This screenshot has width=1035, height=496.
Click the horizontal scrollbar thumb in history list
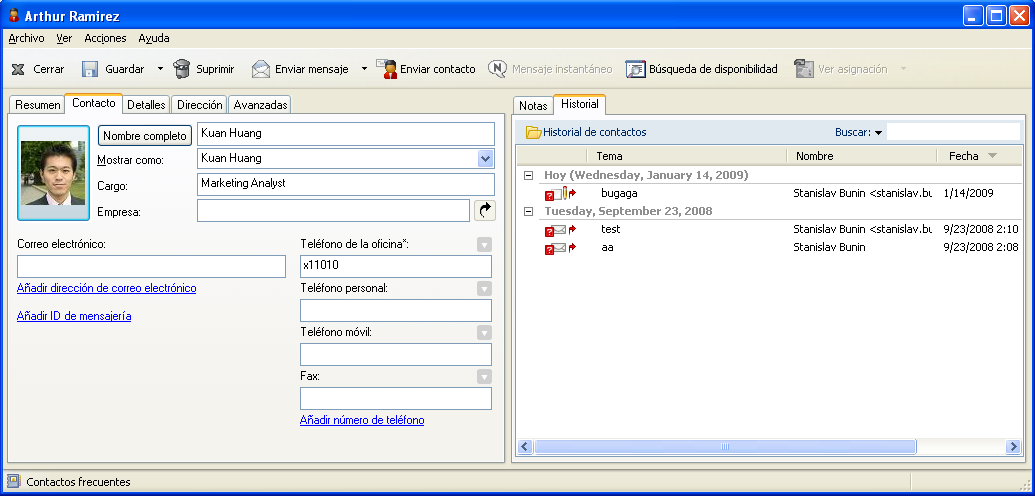tap(725, 447)
